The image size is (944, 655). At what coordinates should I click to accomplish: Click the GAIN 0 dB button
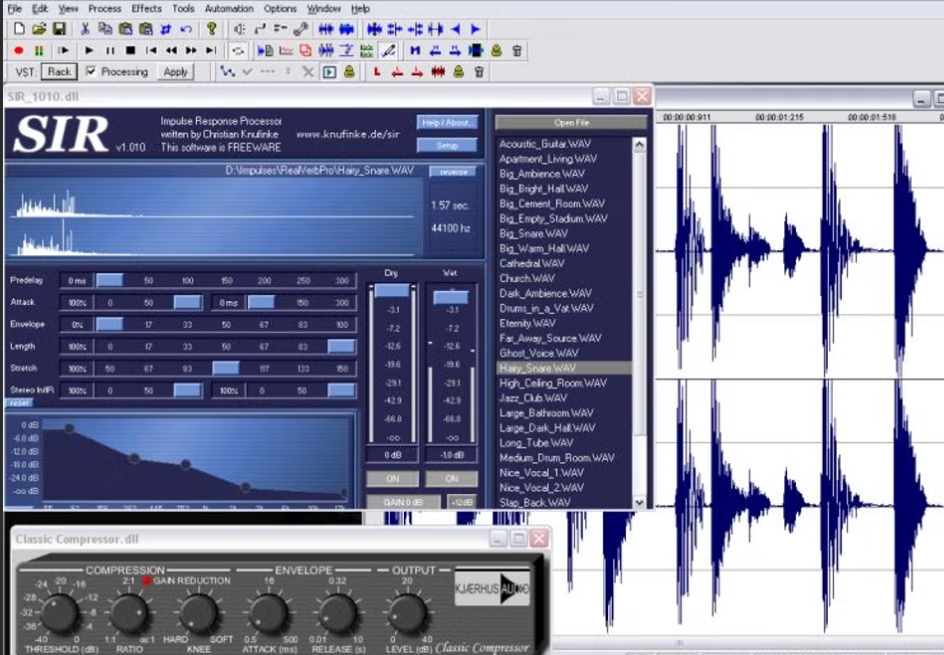403,502
